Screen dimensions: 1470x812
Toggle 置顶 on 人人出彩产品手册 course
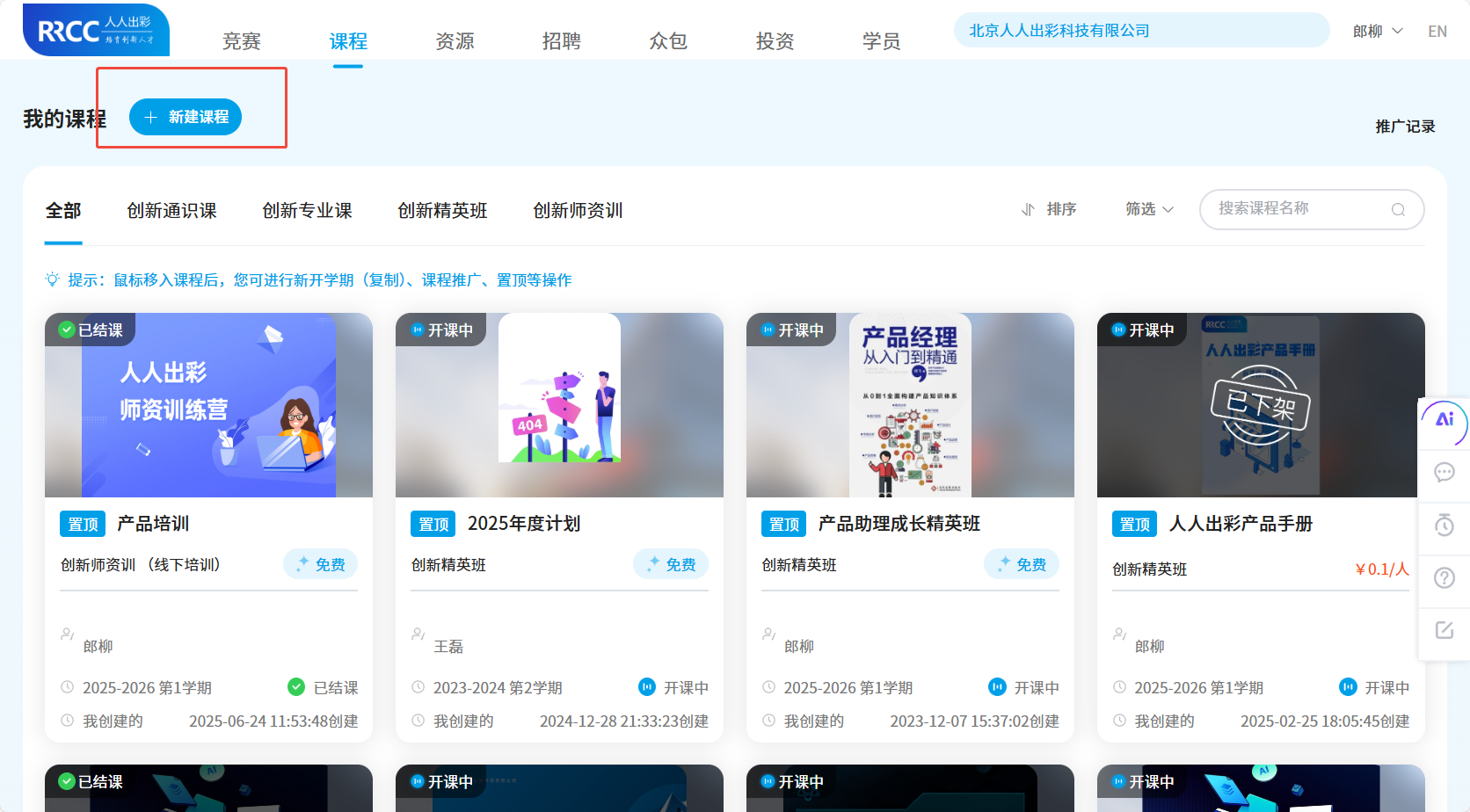pos(1134,523)
